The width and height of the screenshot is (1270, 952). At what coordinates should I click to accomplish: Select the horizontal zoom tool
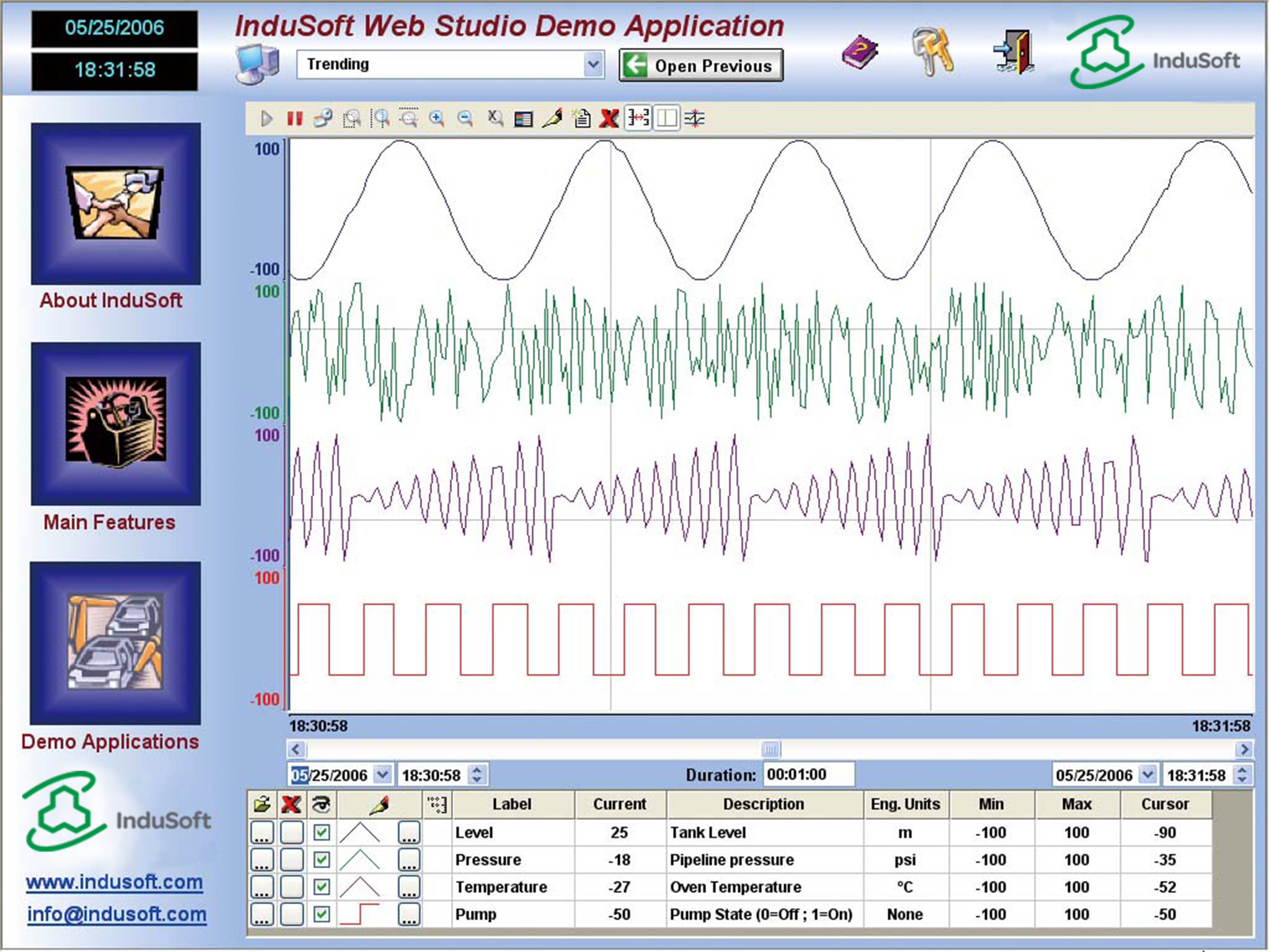click(380, 119)
